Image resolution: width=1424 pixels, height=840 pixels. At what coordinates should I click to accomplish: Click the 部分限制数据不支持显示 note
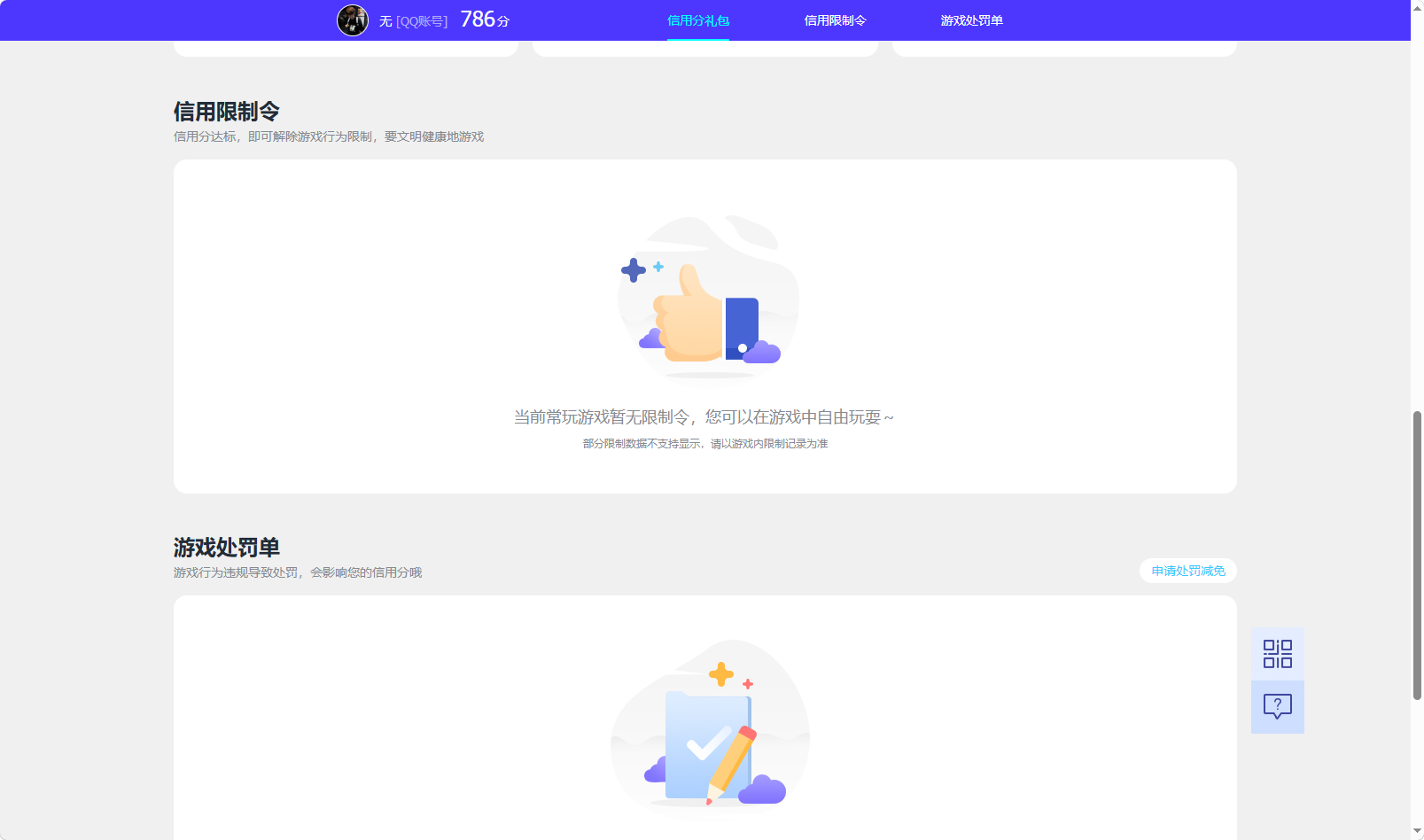click(705, 443)
